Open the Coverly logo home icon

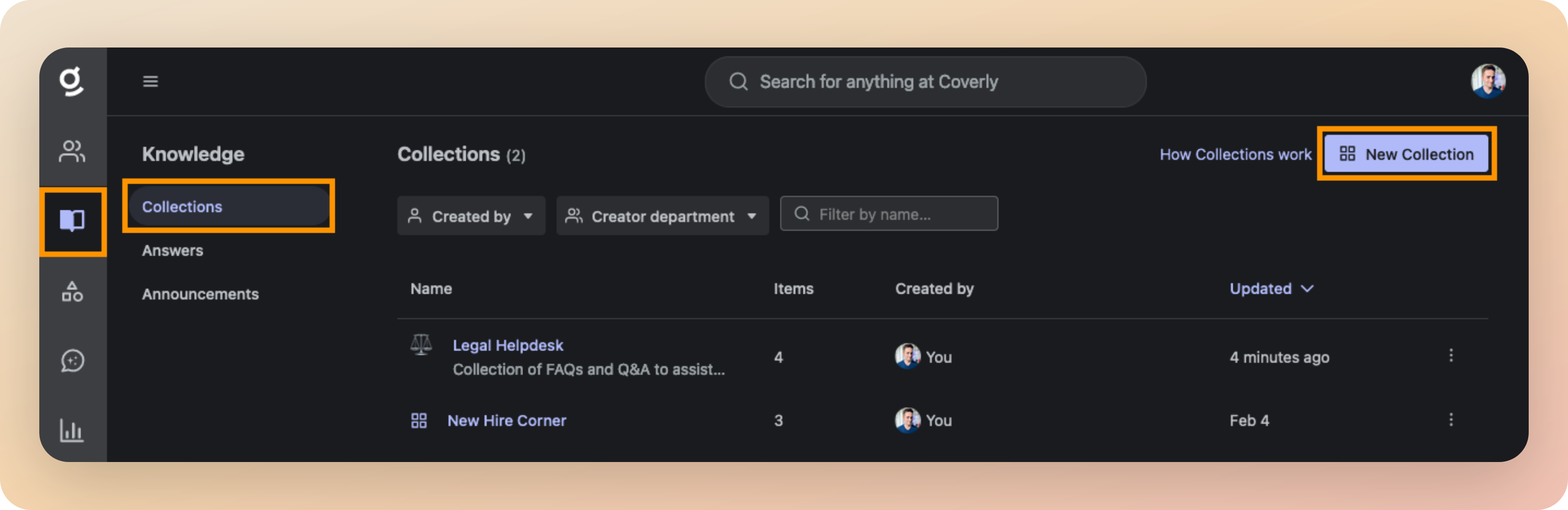click(x=71, y=82)
